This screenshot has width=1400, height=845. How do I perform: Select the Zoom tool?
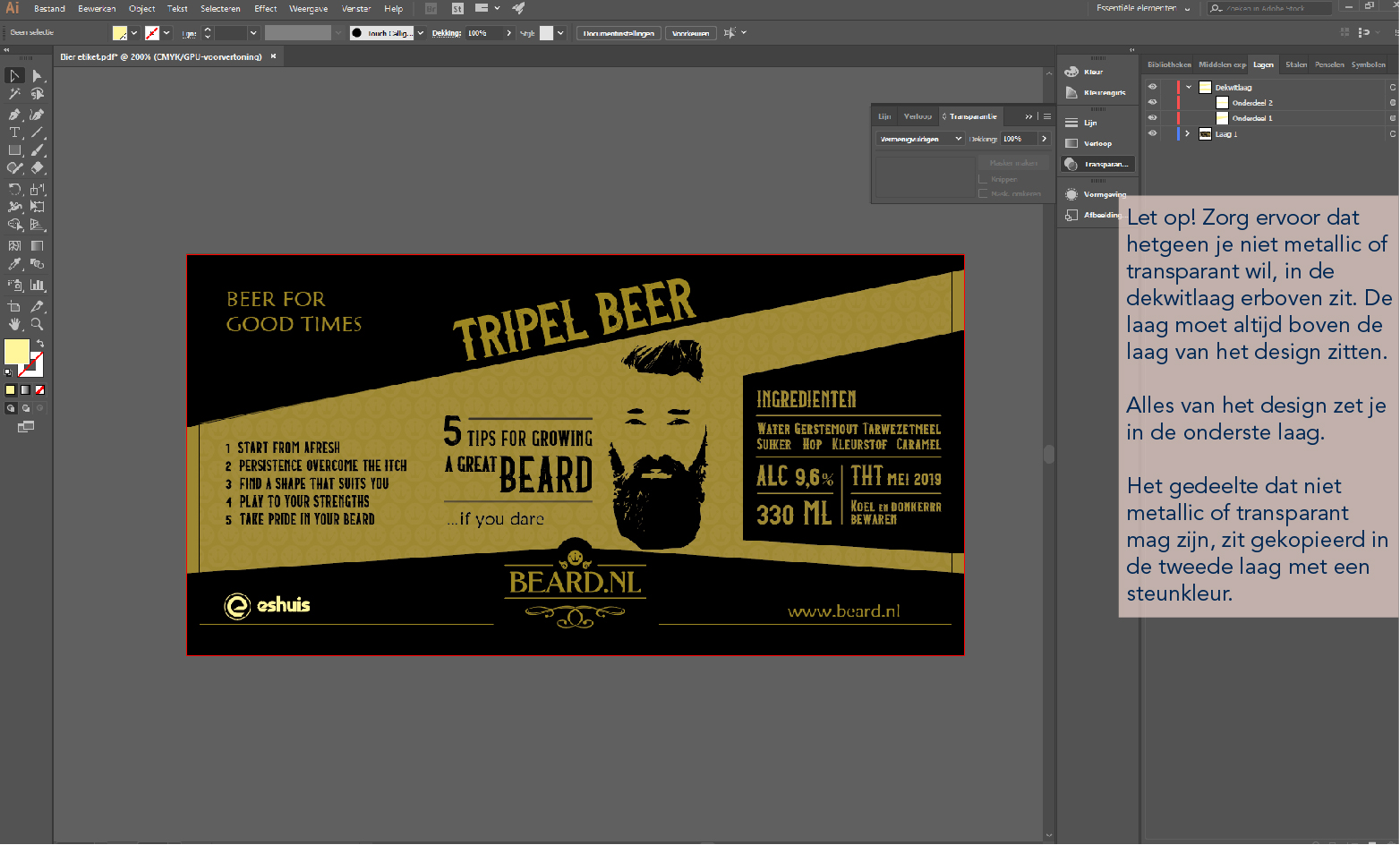[x=37, y=324]
